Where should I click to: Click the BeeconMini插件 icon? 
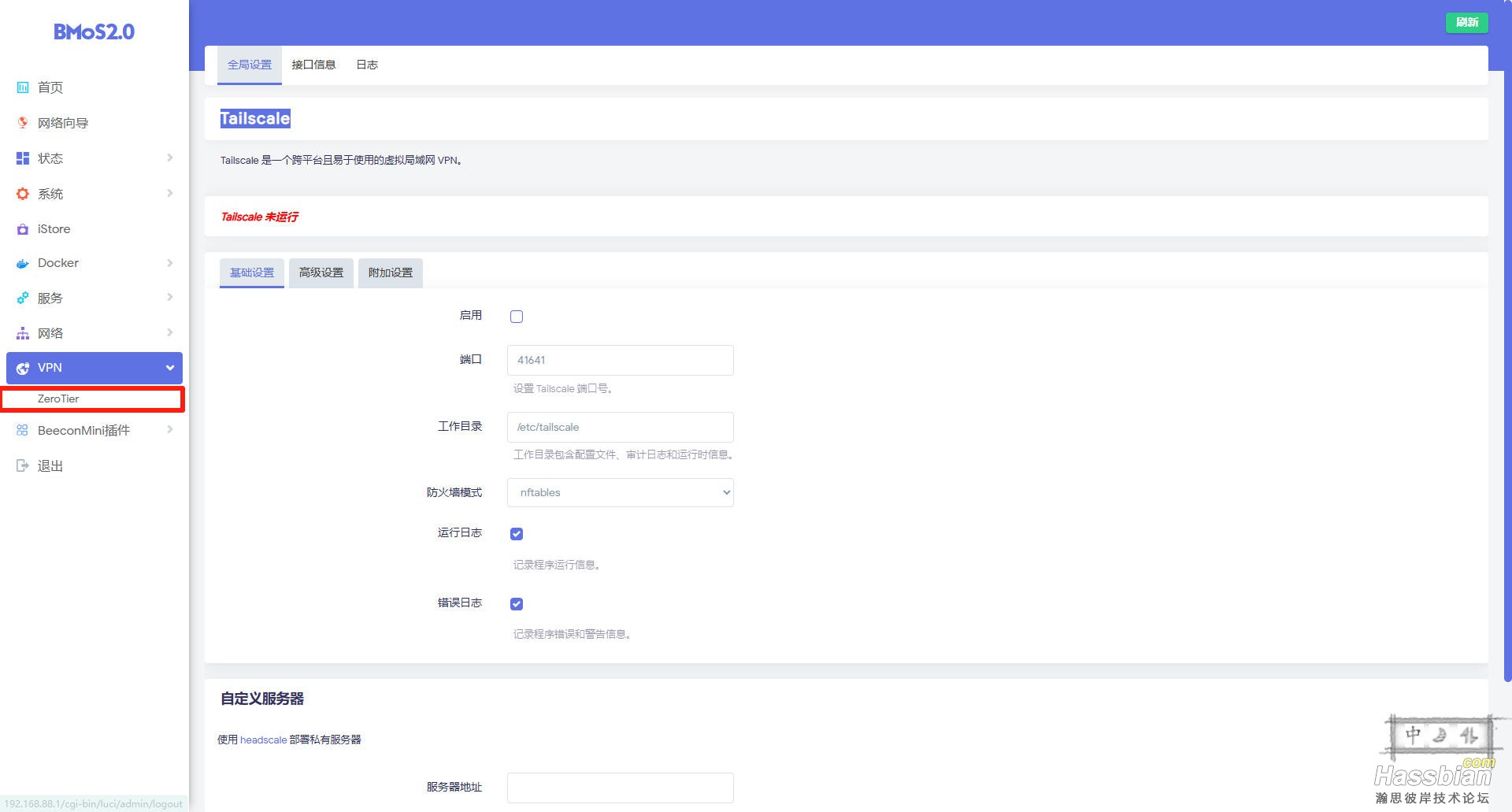coord(23,430)
